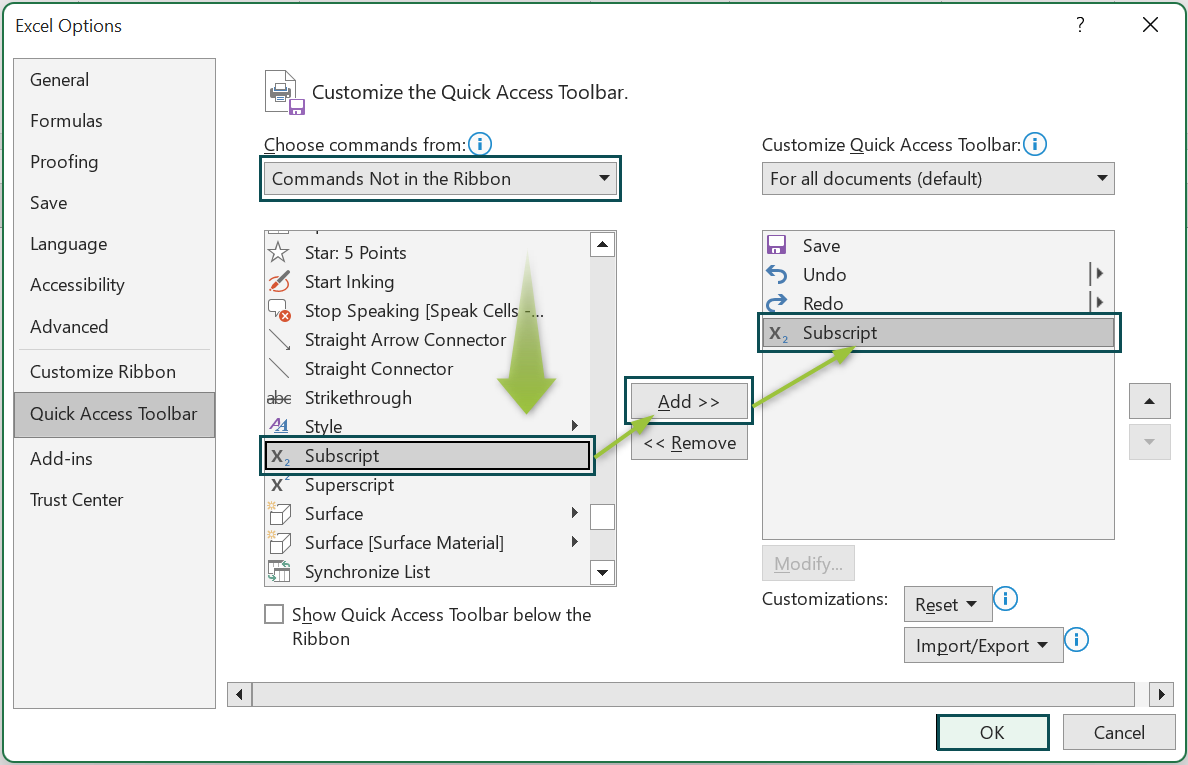Open the Advanced options category
Viewport: 1188px width, 765px height.
coord(114,326)
